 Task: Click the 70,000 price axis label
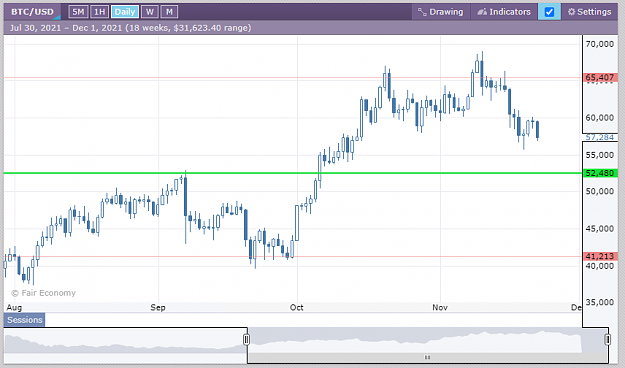tap(599, 44)
